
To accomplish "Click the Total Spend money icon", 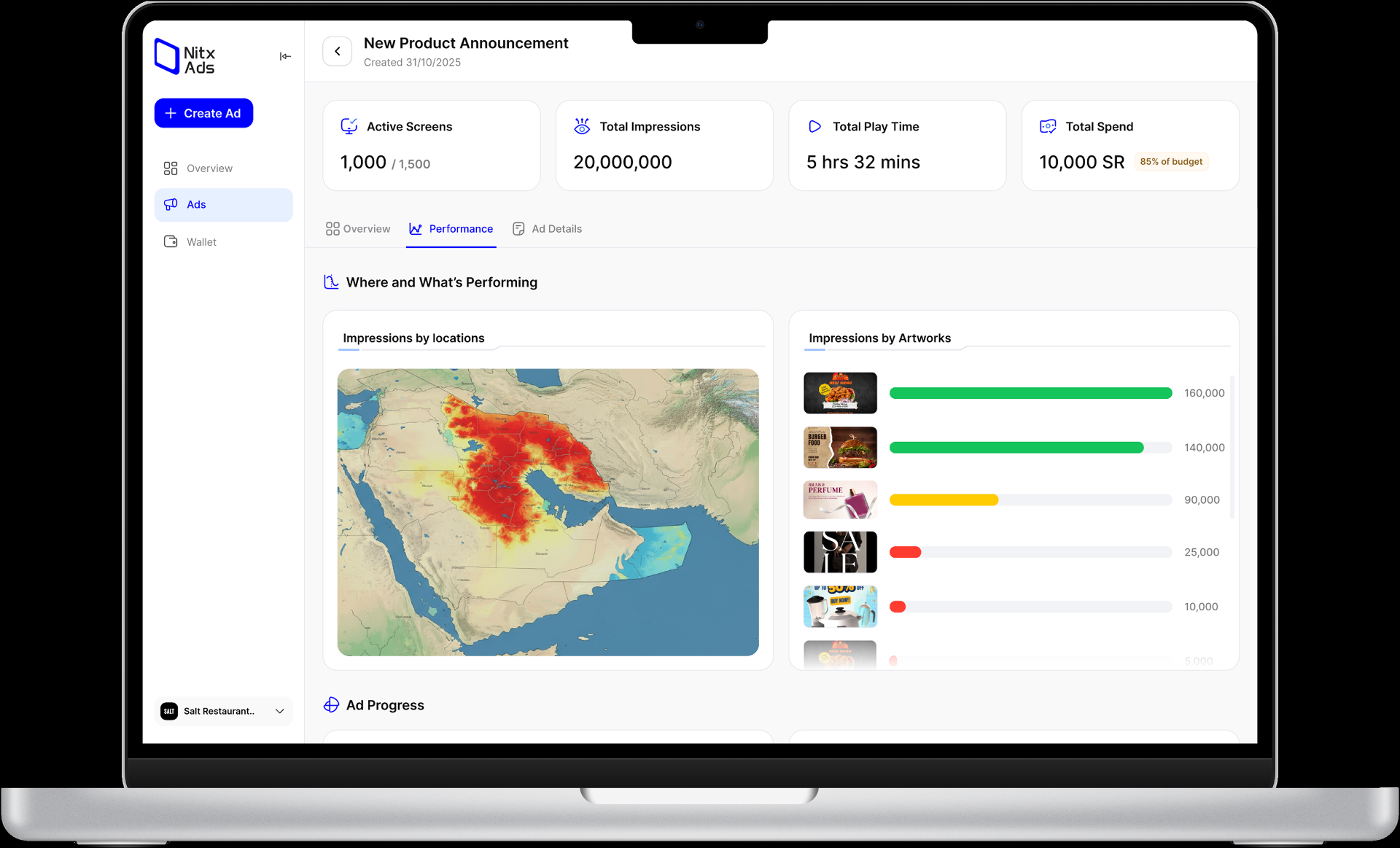I will 1048,126.
